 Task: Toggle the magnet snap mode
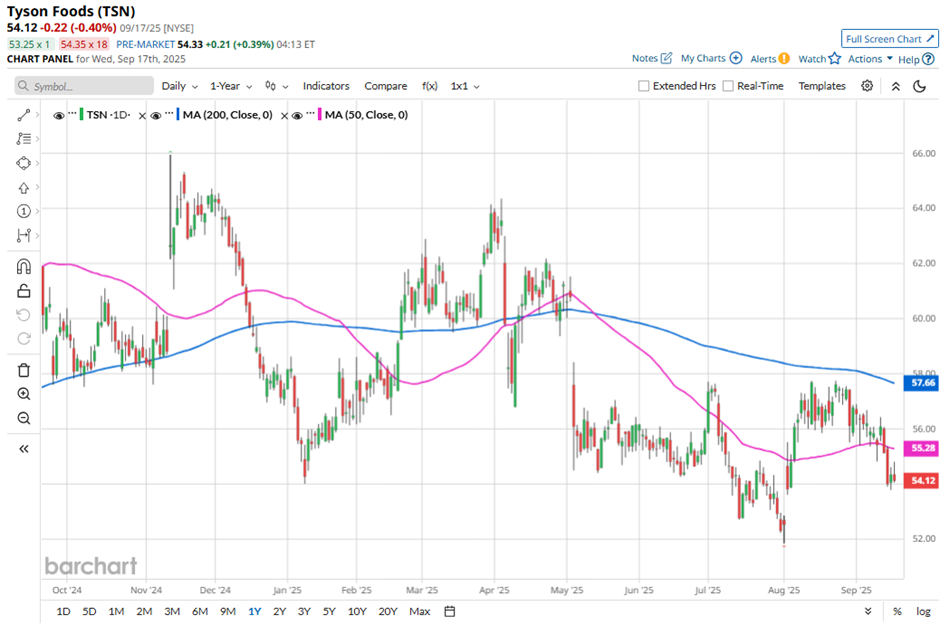click(23, 267)
